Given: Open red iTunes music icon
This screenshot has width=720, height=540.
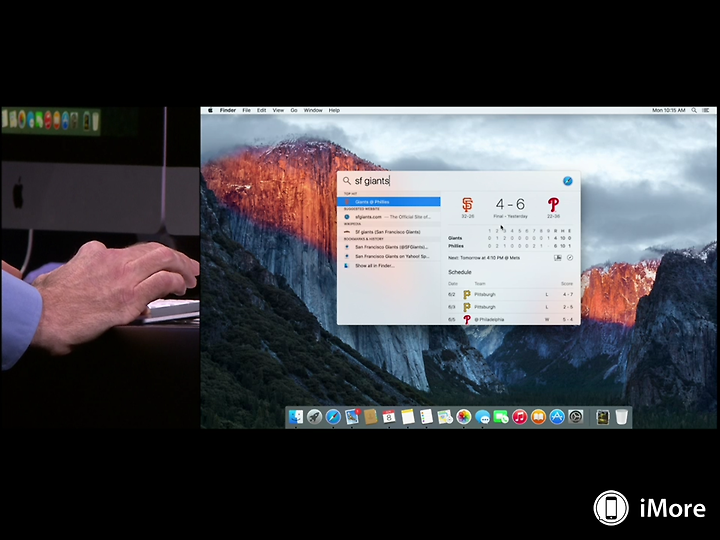Looking at the screenshot, I should click(520, 417).
